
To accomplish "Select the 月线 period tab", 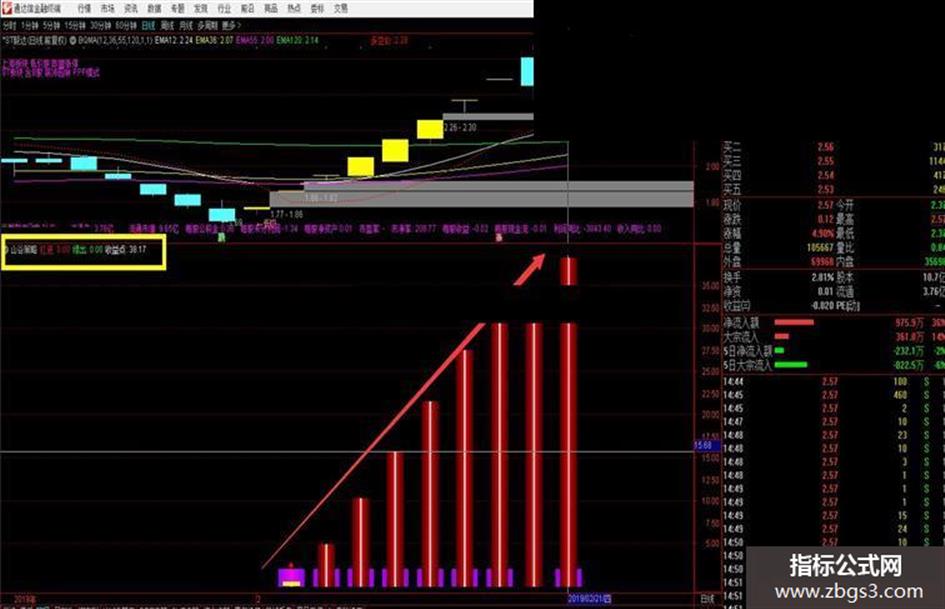I will (x=186, y=25).
